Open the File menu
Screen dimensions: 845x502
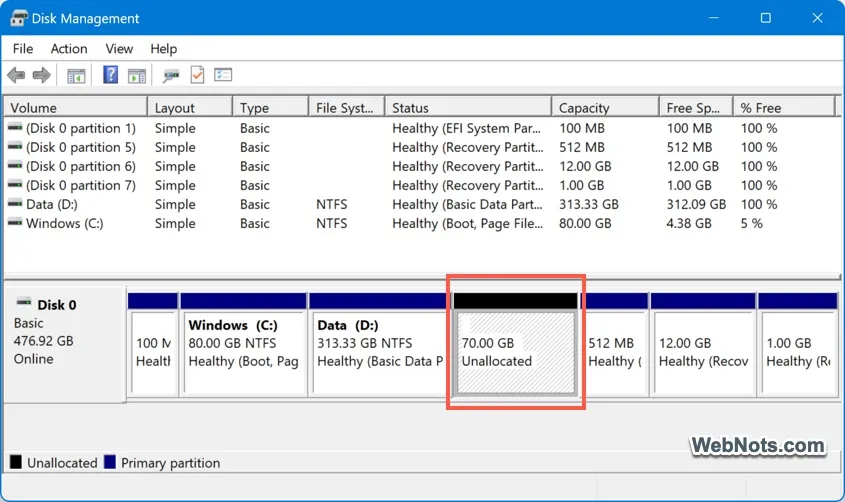coord(23,49)
